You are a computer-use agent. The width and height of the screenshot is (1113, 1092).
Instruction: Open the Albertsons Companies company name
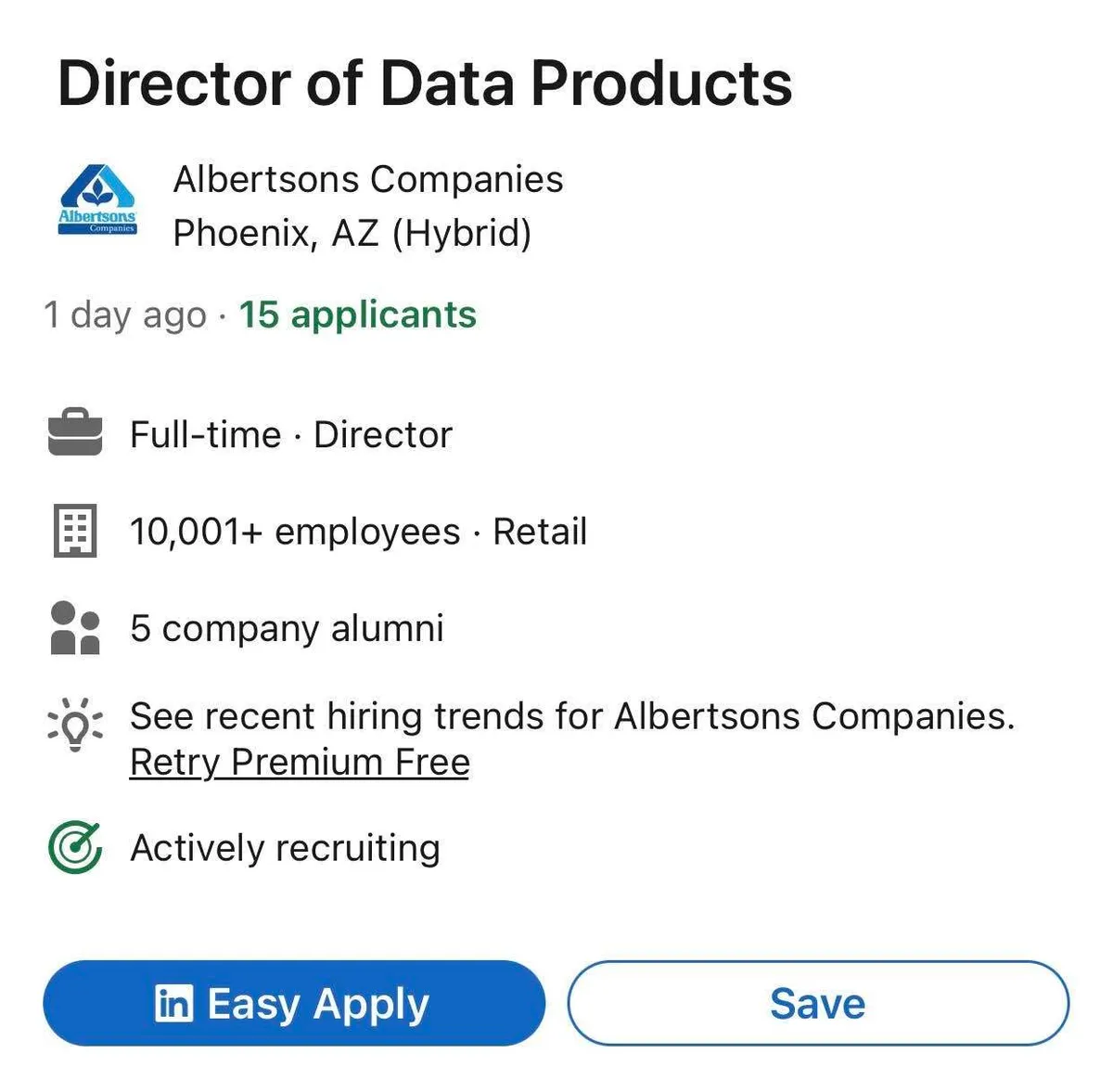(x=368, y=179)
